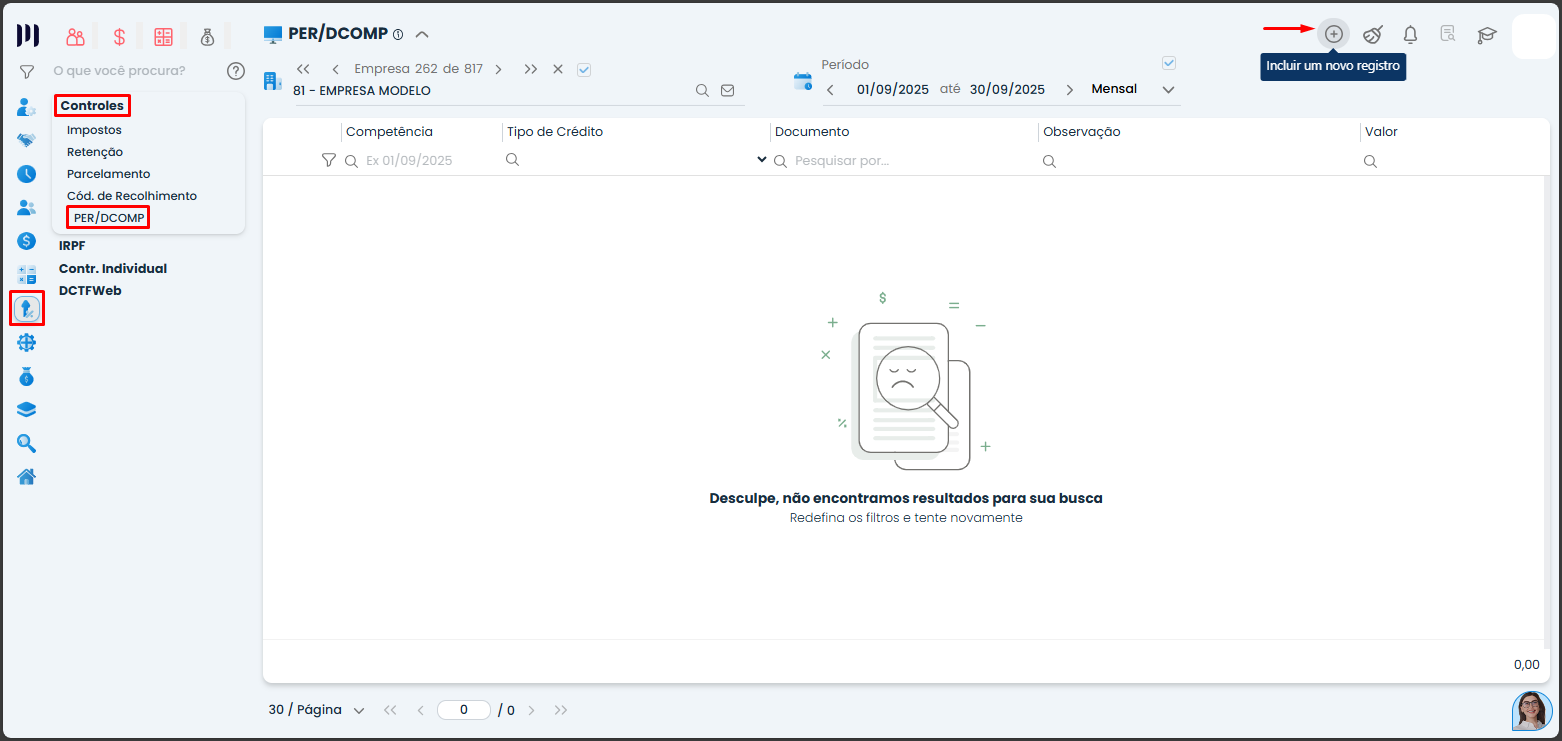Viewport: 1562px width, 741px height.
Task: Open the 30 / Página page size dropdown
Action: click(316, 710)
